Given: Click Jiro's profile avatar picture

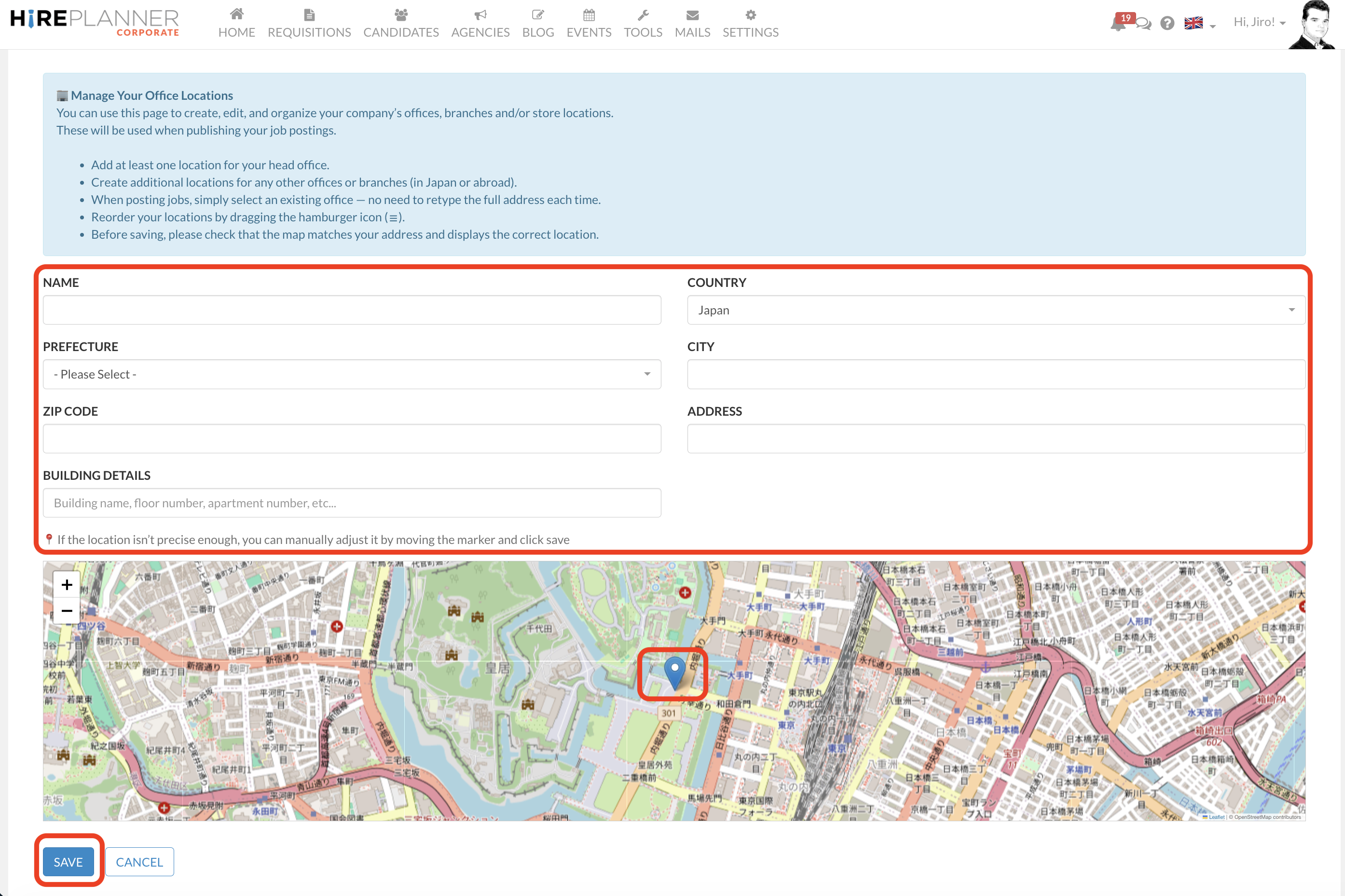Looking at the screenshot, I should pos(1314,25).
